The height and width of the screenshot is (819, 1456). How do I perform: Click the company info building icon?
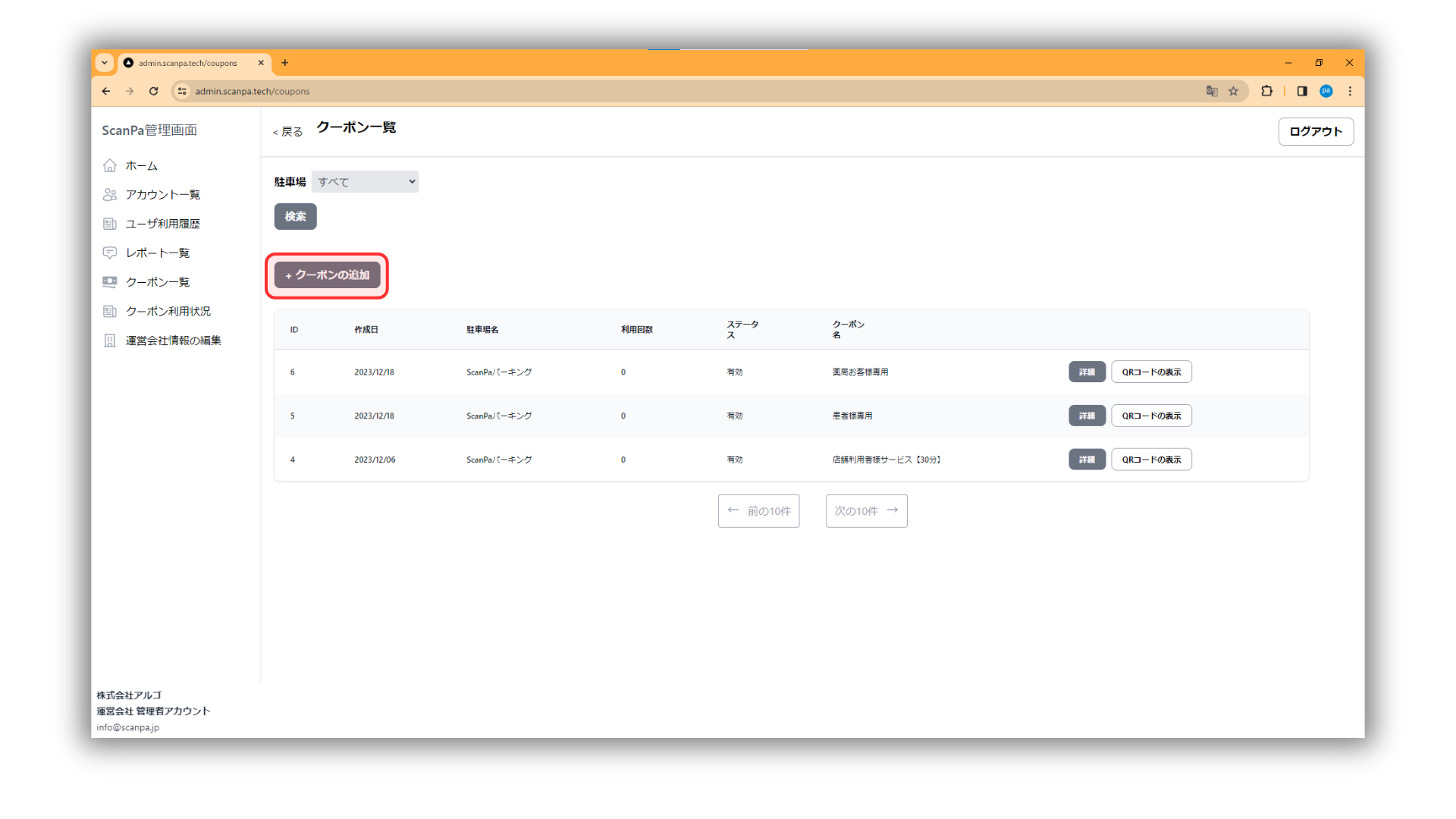click(x=110, y=340)
